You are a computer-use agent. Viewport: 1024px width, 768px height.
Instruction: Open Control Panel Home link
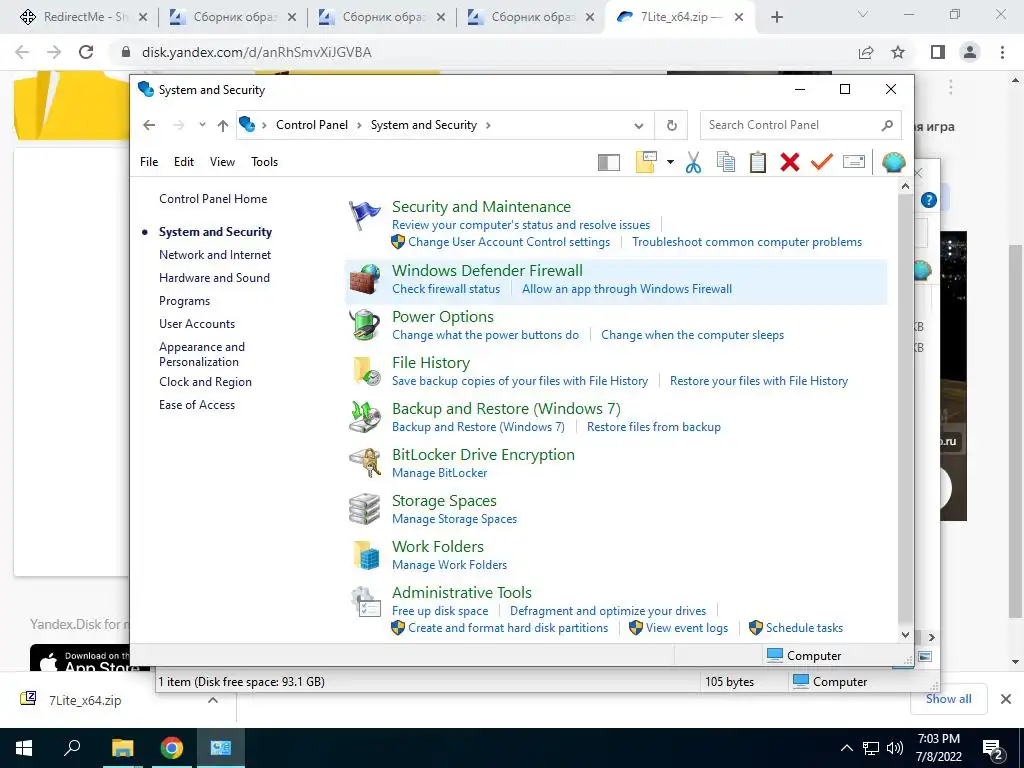tap(213, 199)
